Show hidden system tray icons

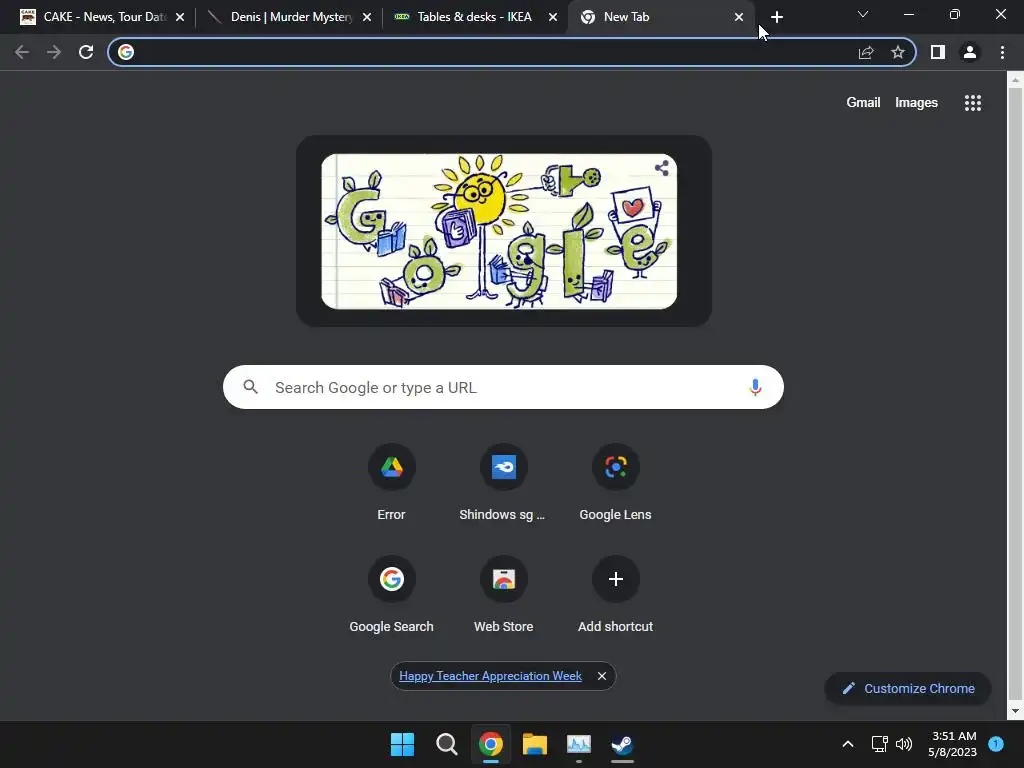848,744
